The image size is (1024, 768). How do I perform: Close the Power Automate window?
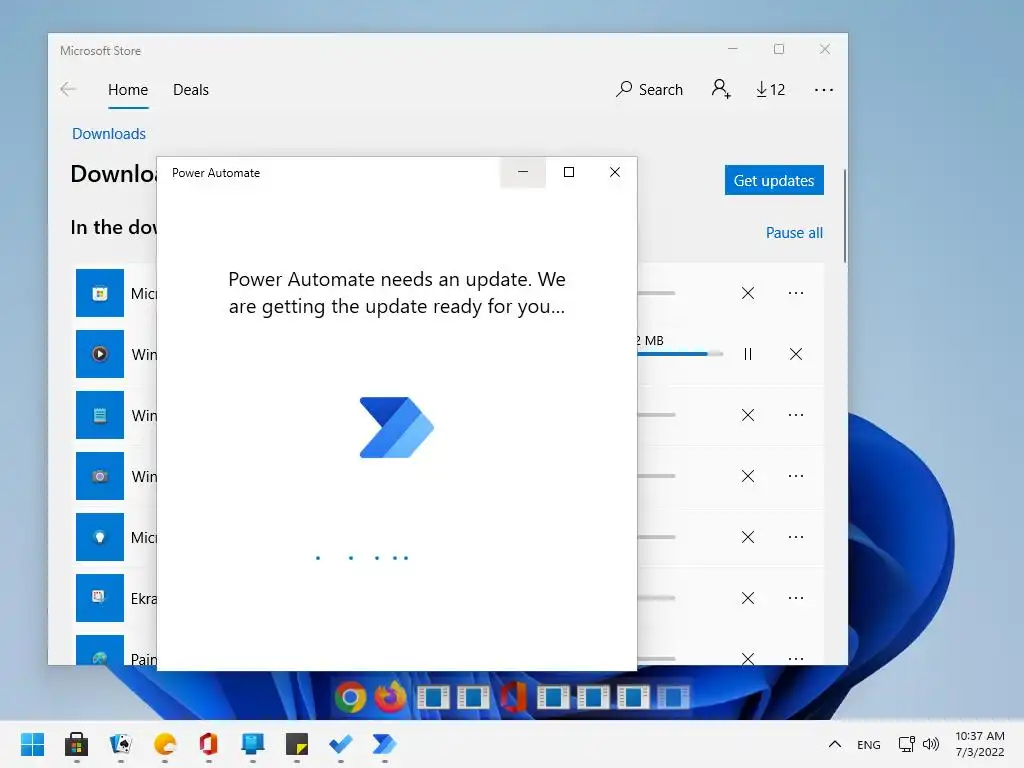[615, 172]
